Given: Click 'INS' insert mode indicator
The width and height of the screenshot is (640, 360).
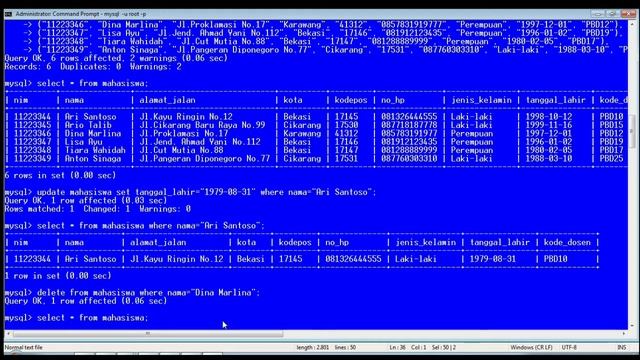Looking at the screenshot, I should 621,347.
